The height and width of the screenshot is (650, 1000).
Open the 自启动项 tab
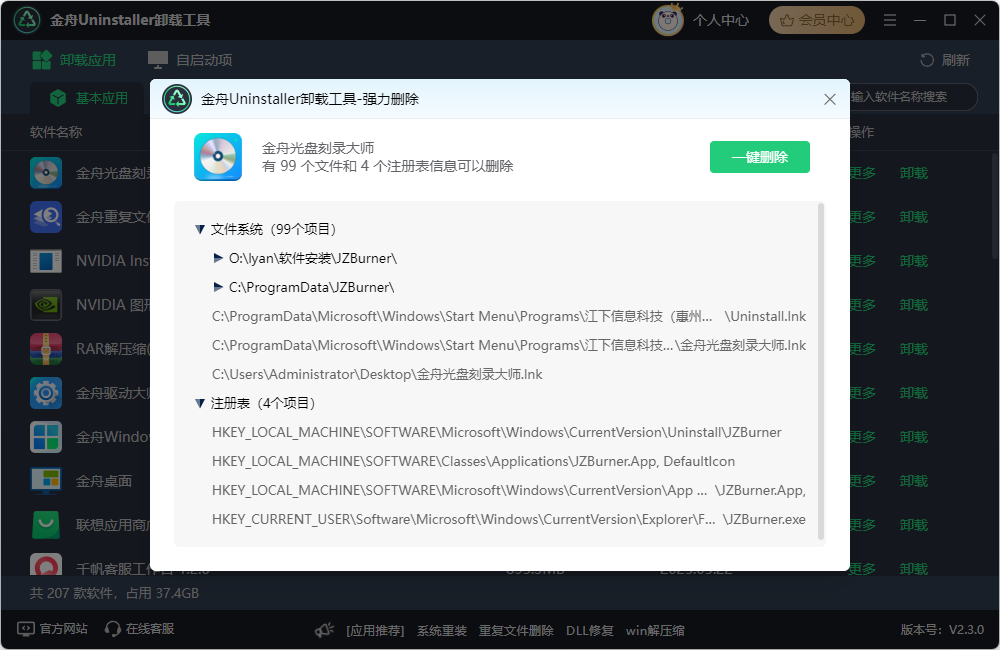(190, 60)
